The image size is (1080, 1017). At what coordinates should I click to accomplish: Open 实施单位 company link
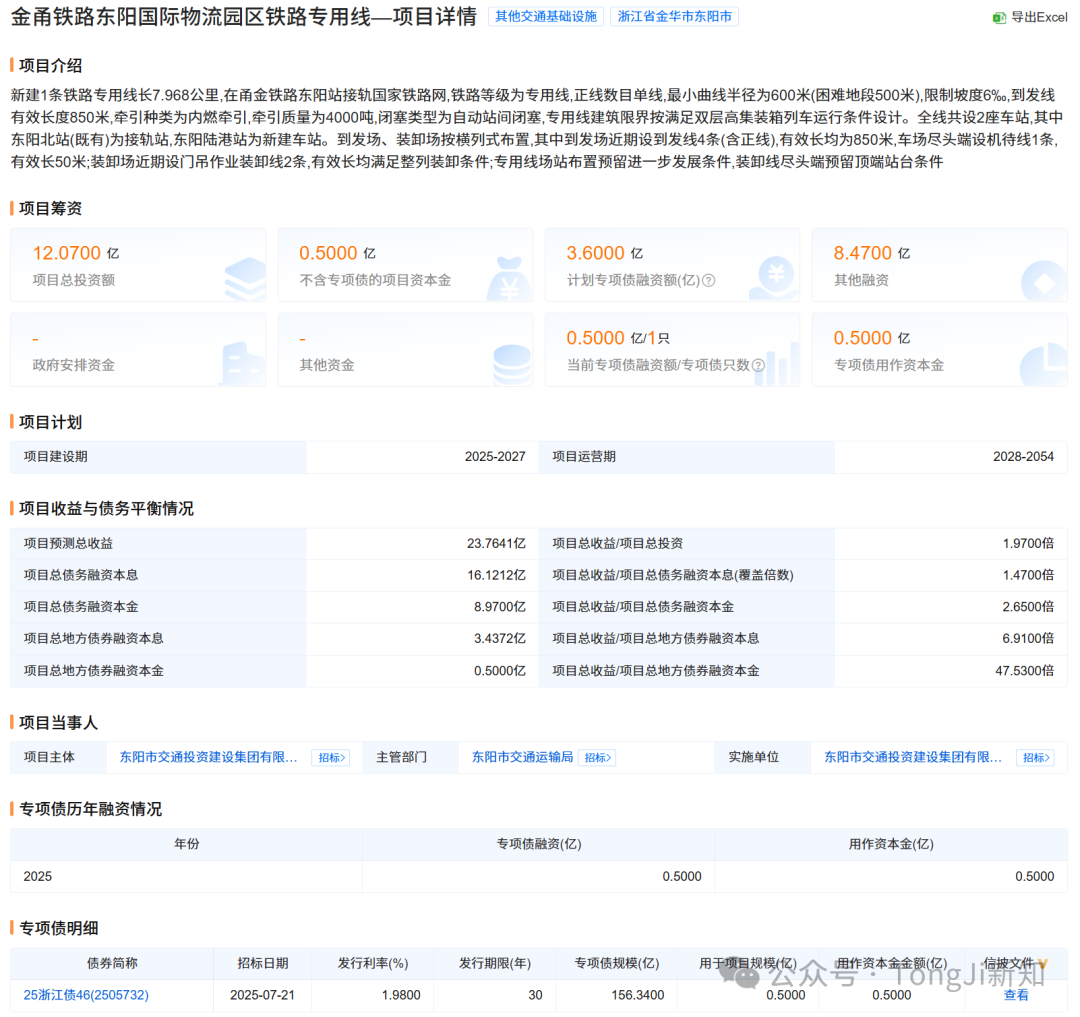(913, 757)
